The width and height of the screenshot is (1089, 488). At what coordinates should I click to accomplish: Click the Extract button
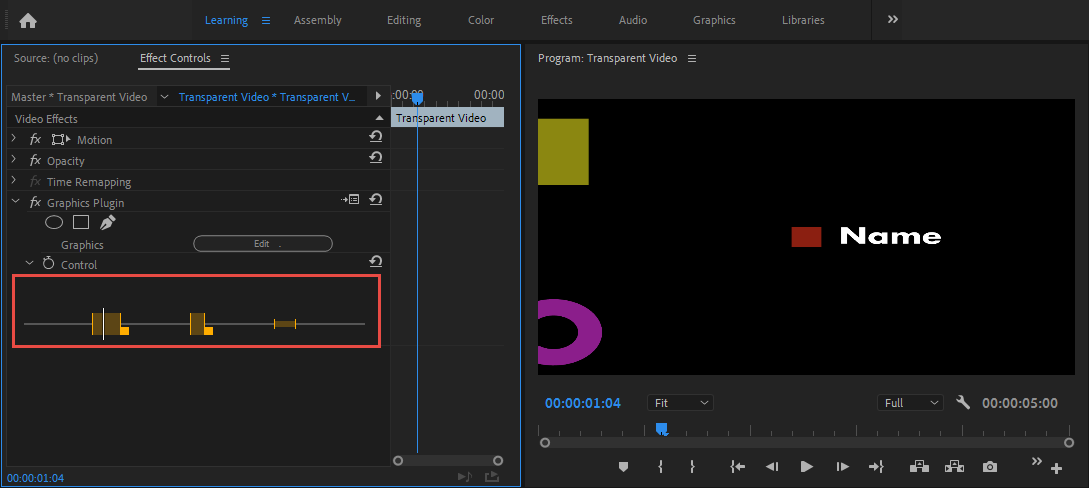(x=954, y=466)
